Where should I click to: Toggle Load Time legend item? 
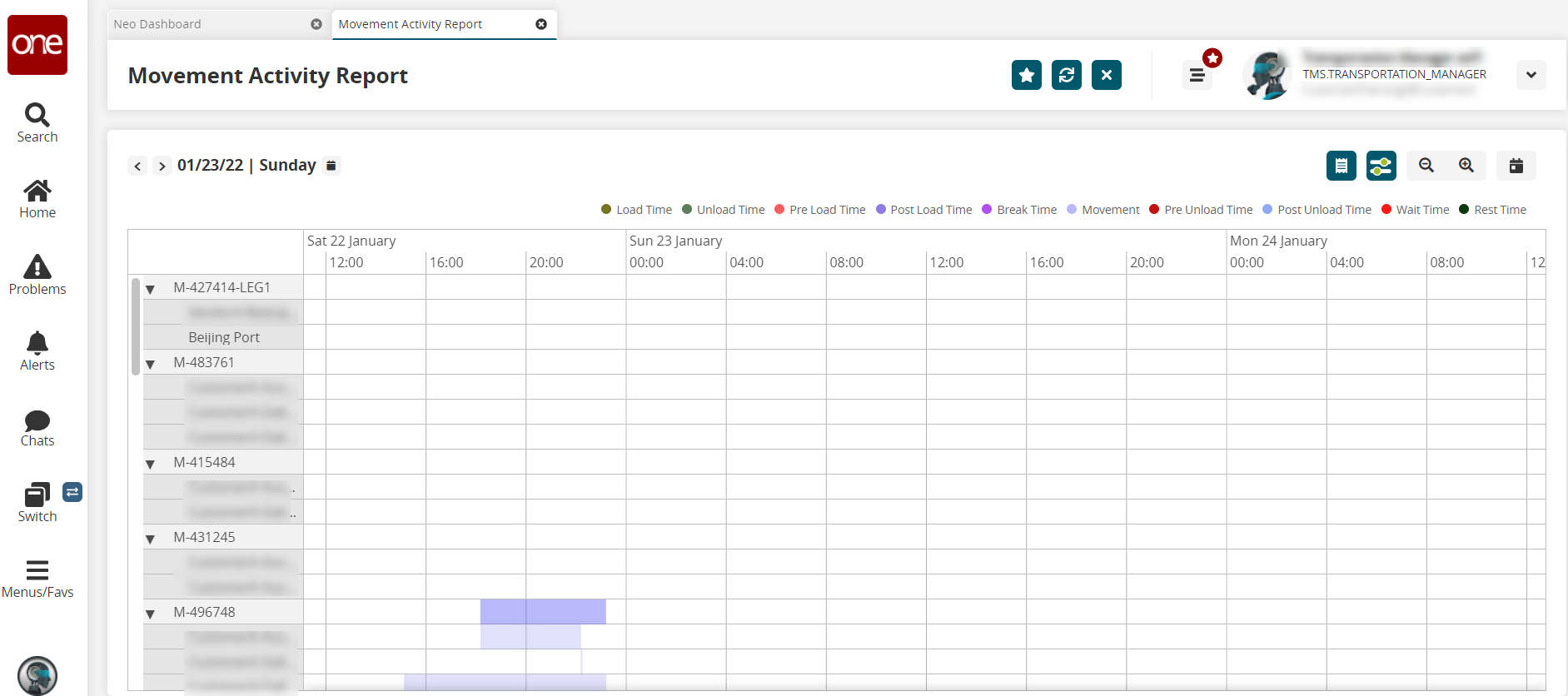pos(636,210)
